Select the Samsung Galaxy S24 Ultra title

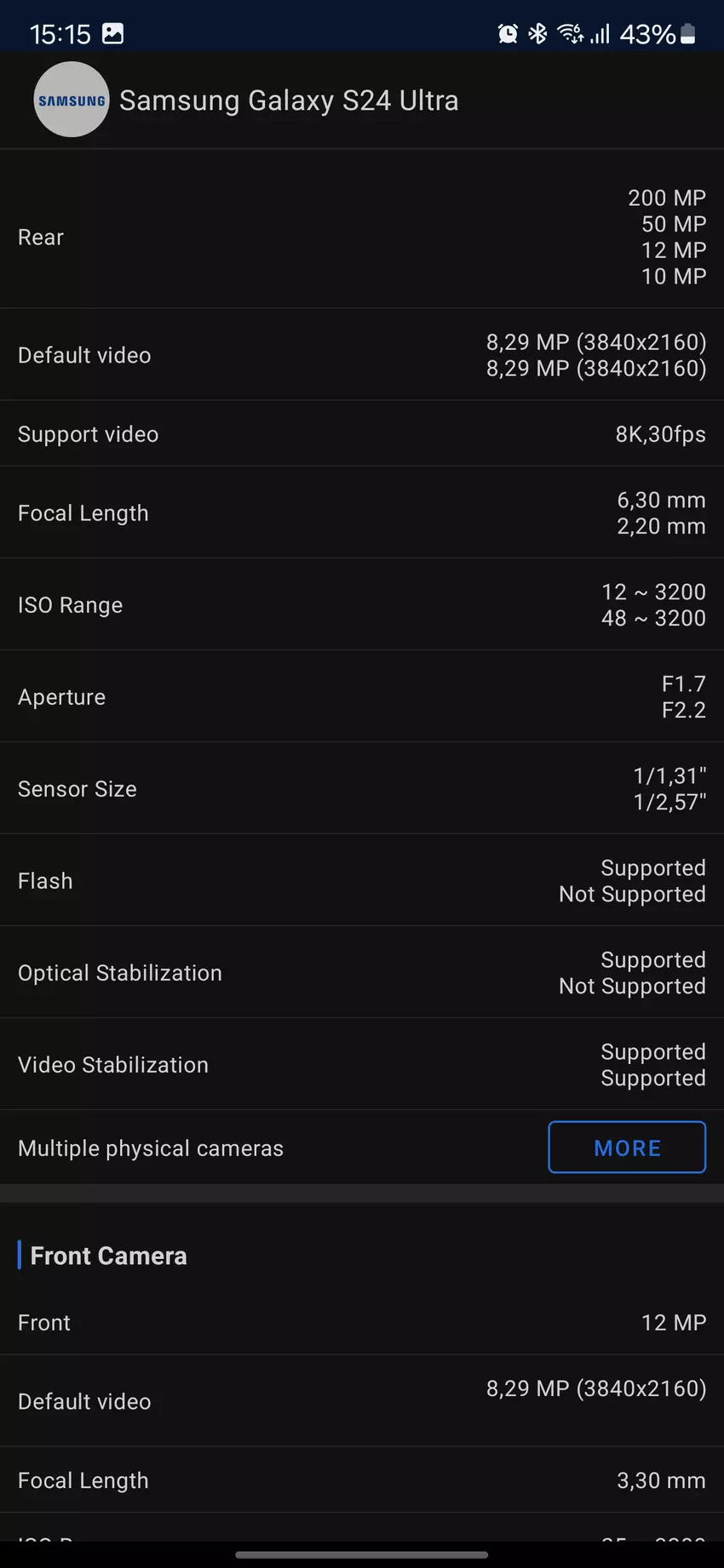pos(289,100)
